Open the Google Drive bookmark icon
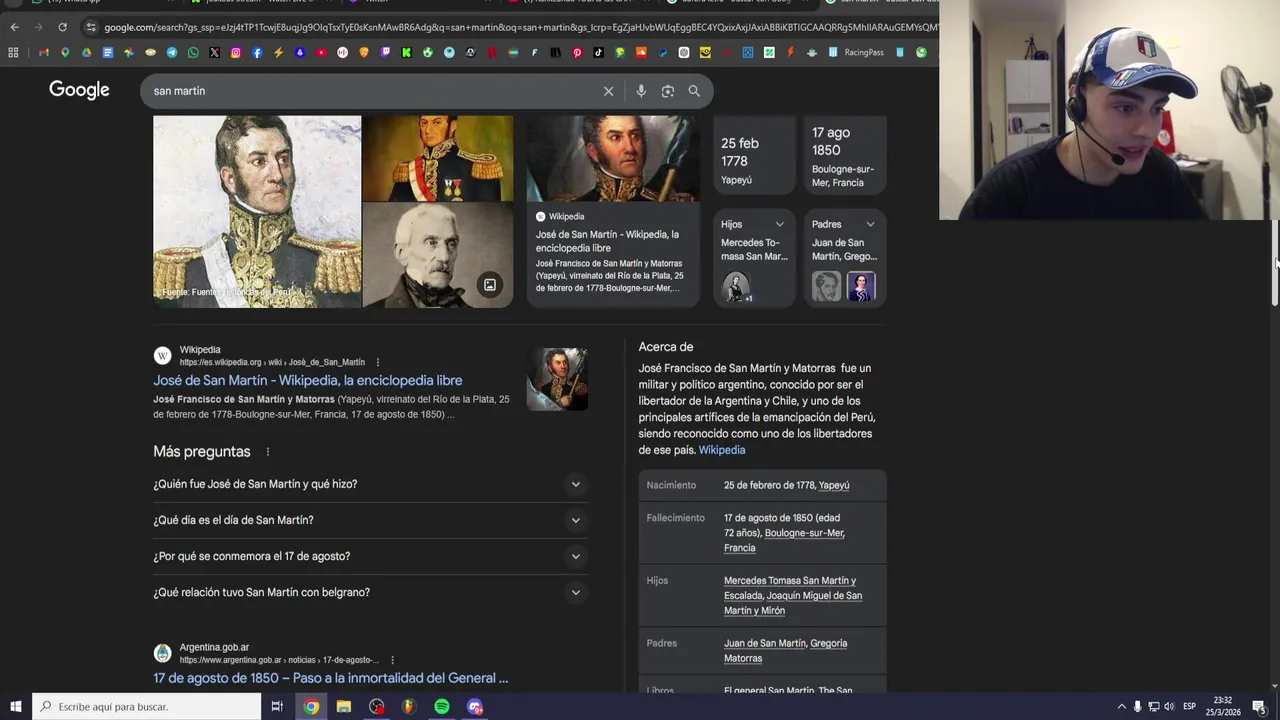 86,52
